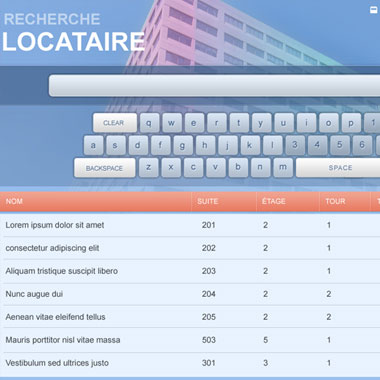The width and height of the screenshot is (380, 380).
Task: Tap the n key
Action: 260,168
